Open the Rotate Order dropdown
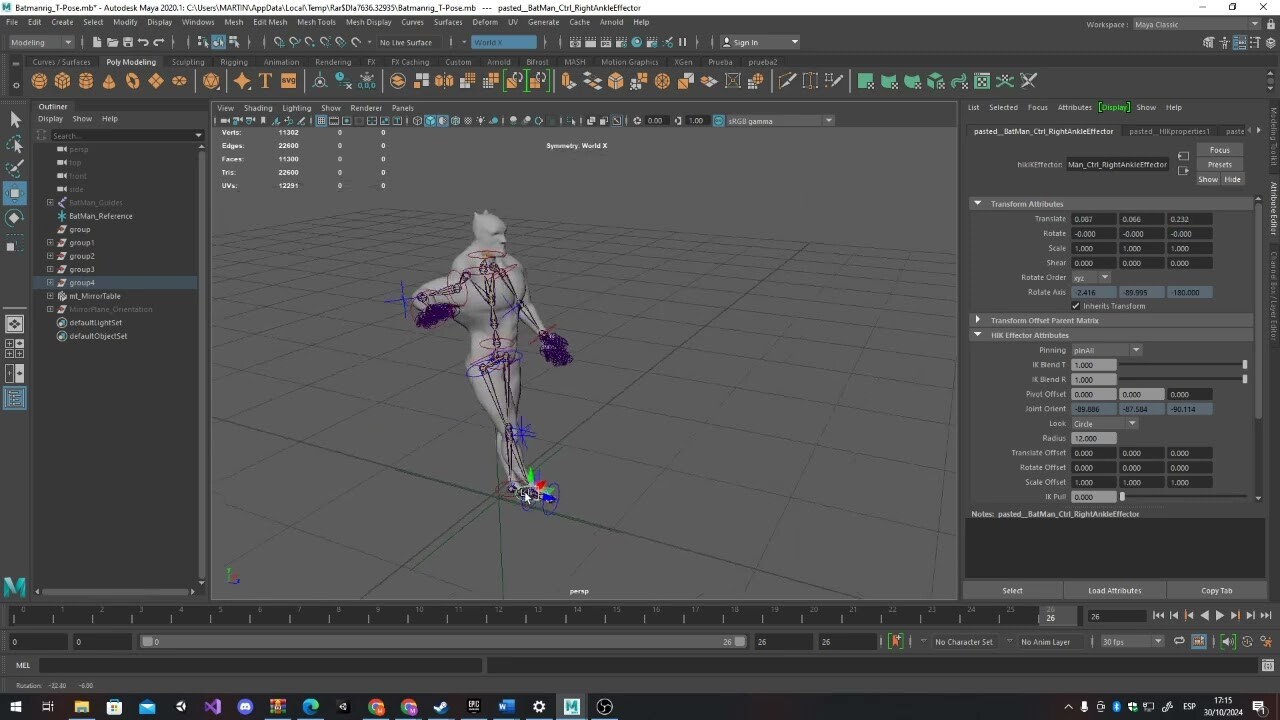 click(x=1090, y=277)
